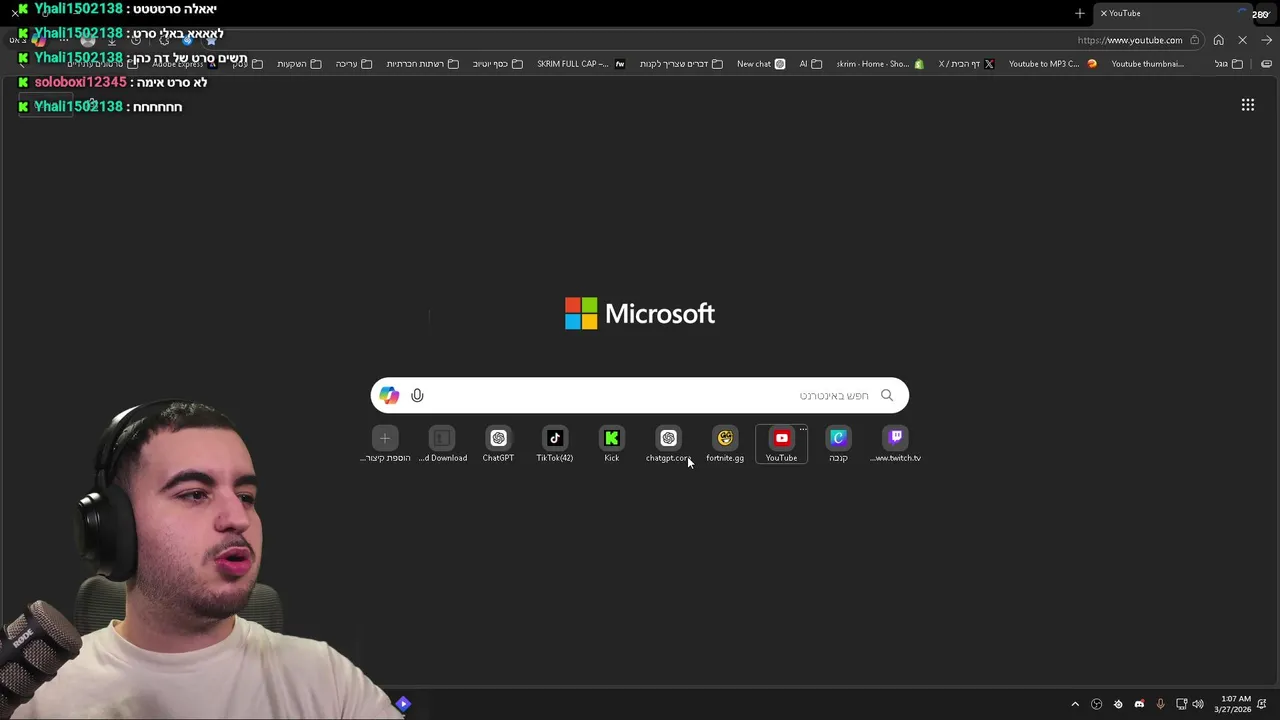Open a new browser tab with plus

1079,13
